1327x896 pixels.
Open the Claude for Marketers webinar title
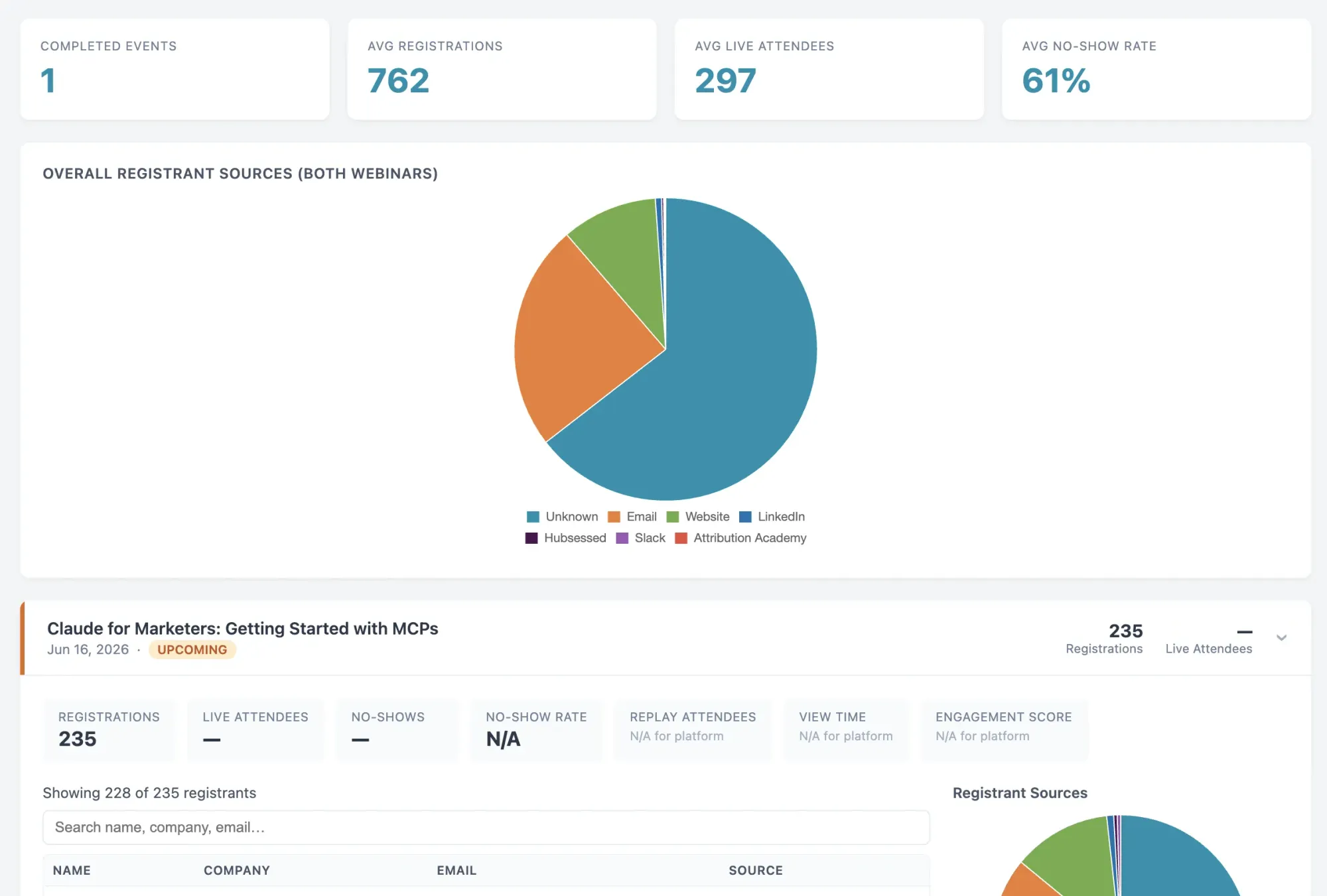click(x=243, y=628)
